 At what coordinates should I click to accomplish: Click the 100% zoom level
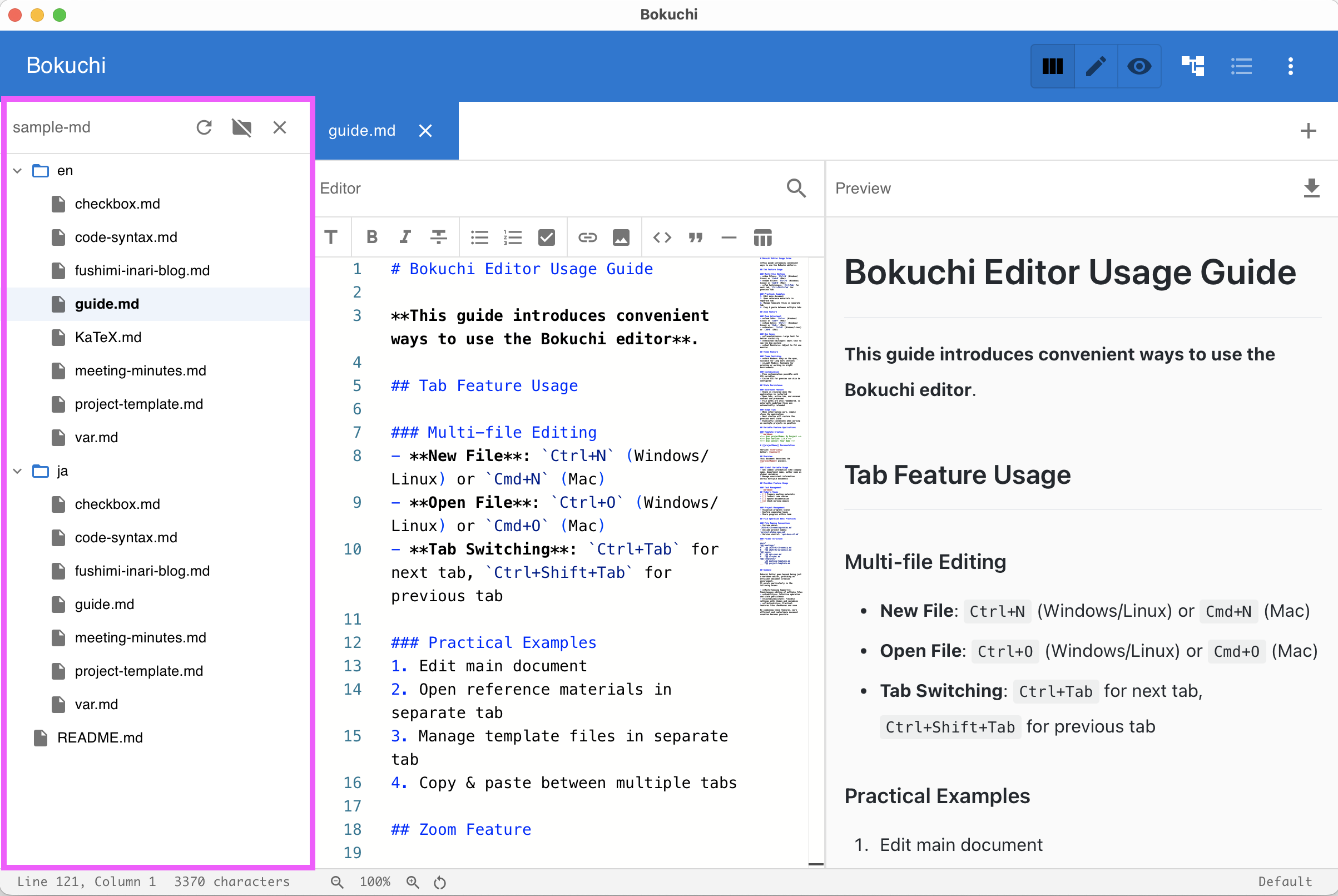point(375,882)
